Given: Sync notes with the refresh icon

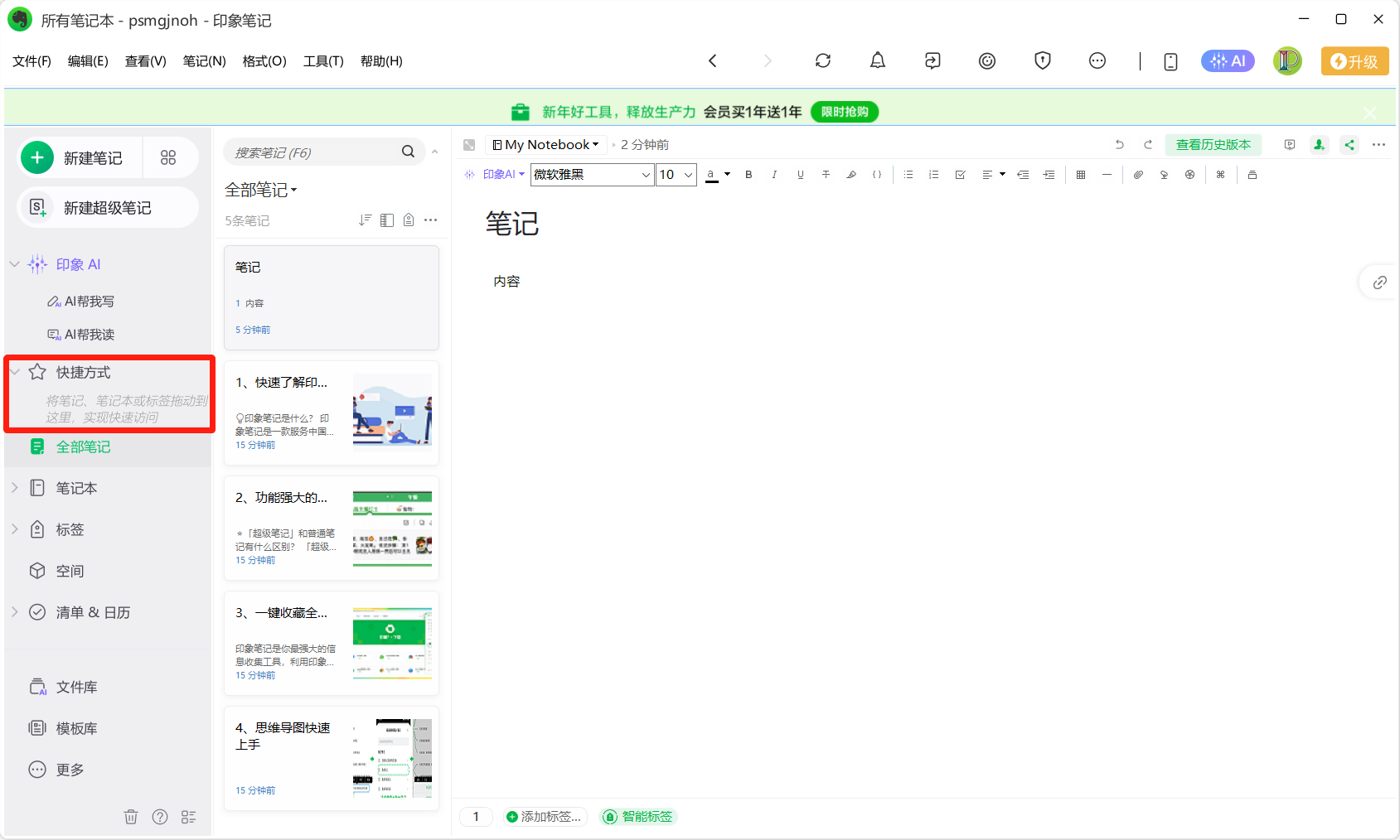Looking at the screenshot, I should point(822,60).
